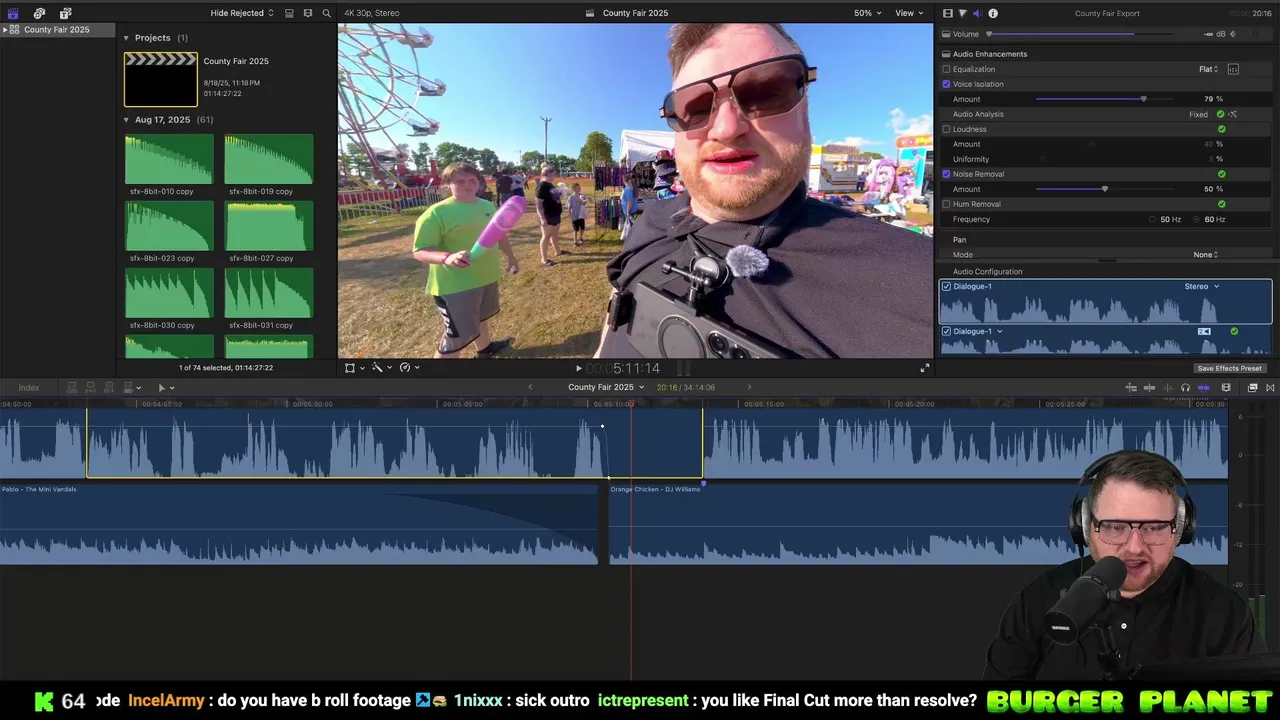This screenshot has width=1280, height=720.
Task: Open the Transitions browser icon
Action: coord(1270,388)
